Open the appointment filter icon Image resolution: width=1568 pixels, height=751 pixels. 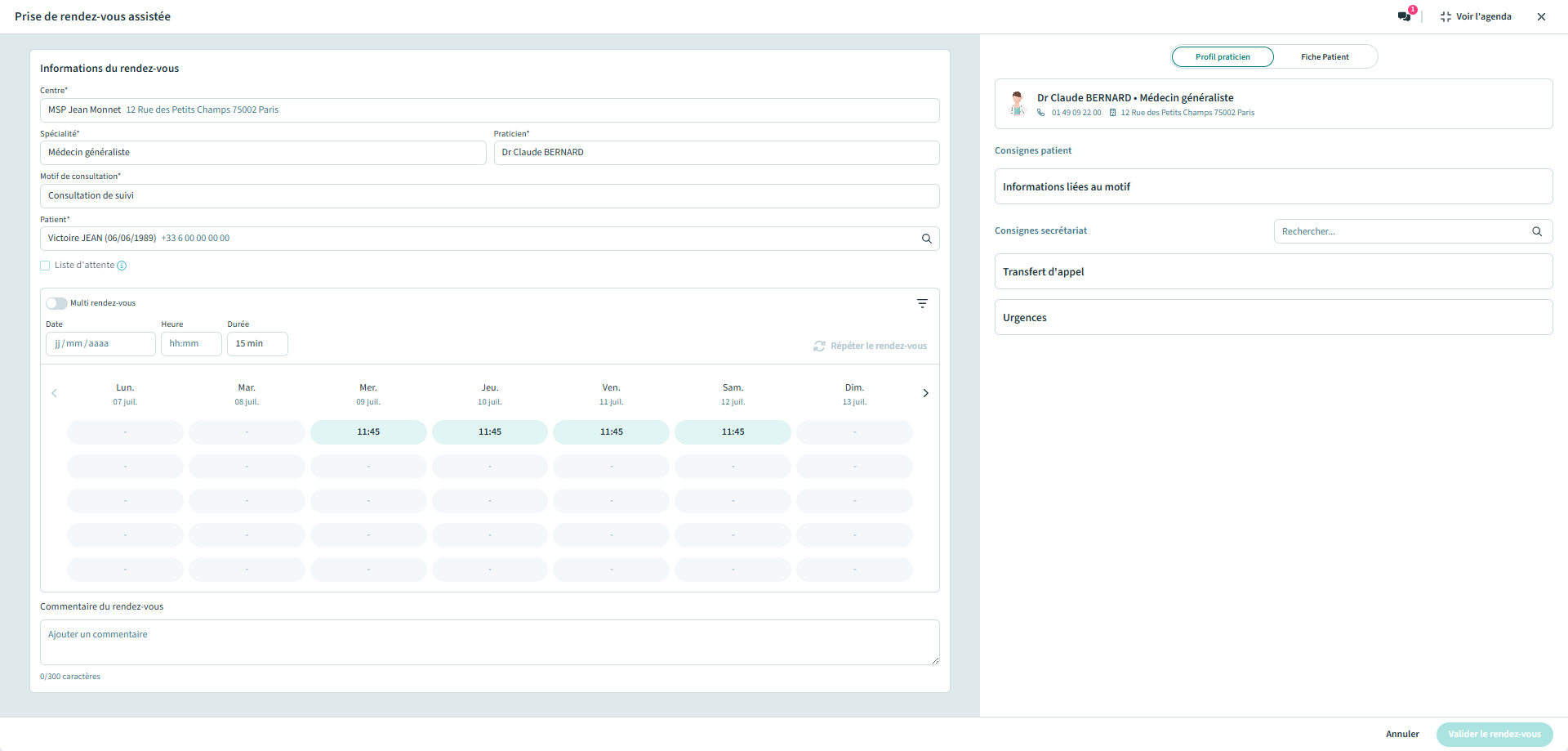point(922,303)
